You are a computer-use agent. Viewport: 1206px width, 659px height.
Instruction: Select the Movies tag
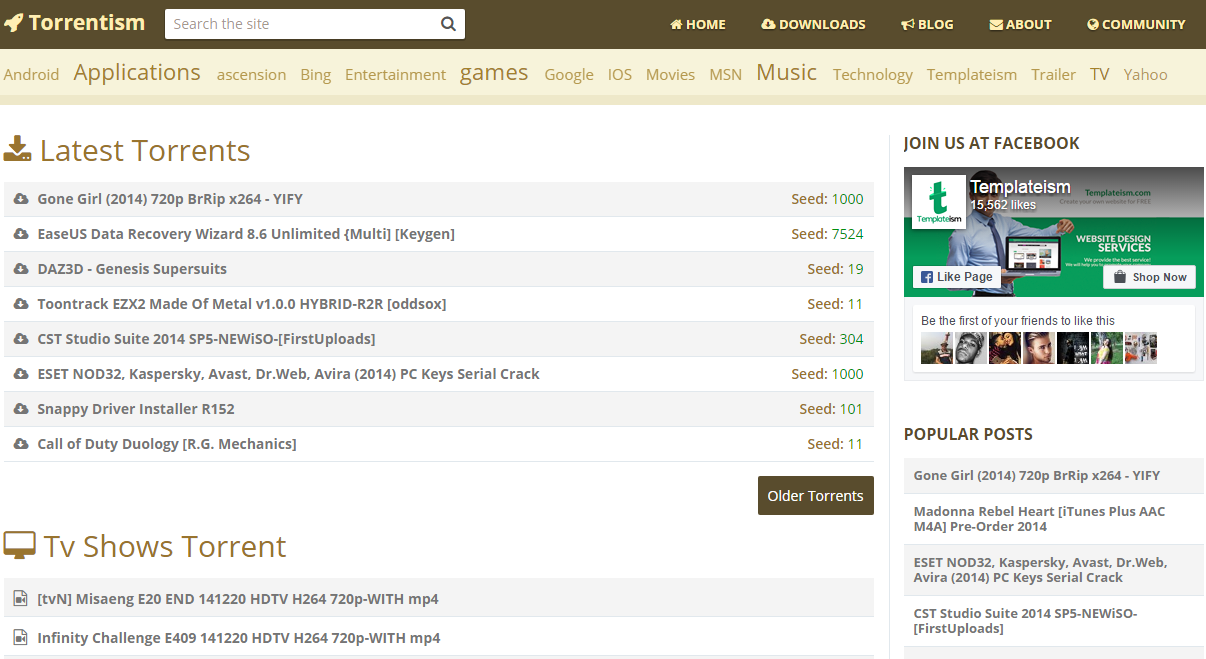coord(670,74)
